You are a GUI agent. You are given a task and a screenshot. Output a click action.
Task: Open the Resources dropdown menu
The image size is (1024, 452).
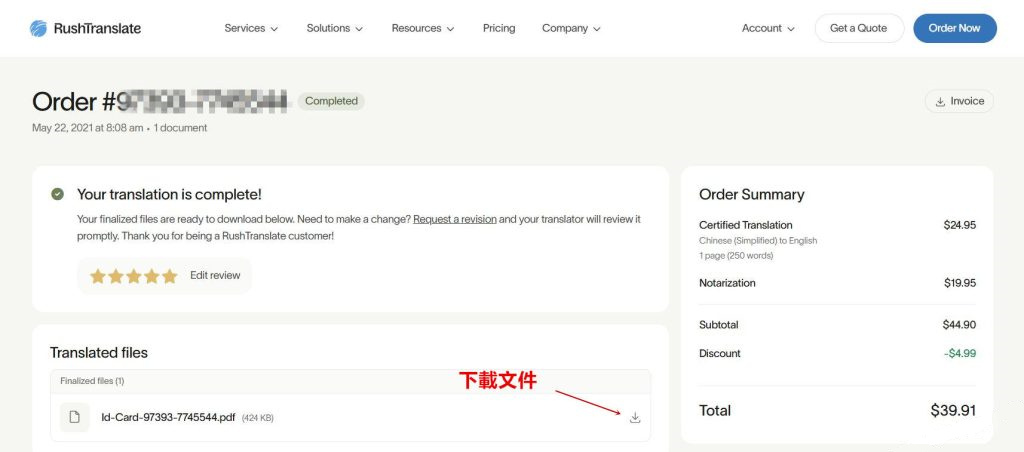[x=423, y=28]
